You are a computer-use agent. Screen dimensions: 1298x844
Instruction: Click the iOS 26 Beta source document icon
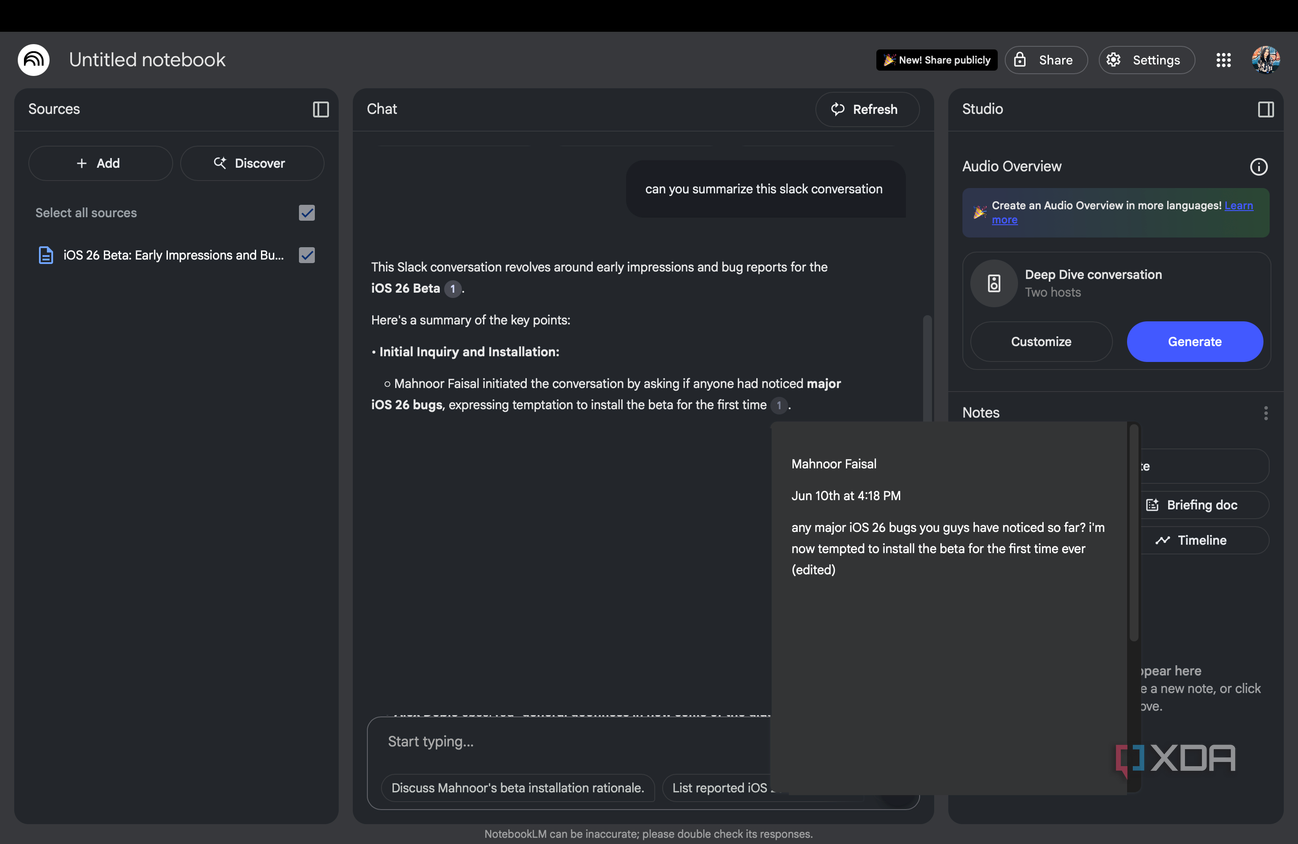tap(46, 255)
